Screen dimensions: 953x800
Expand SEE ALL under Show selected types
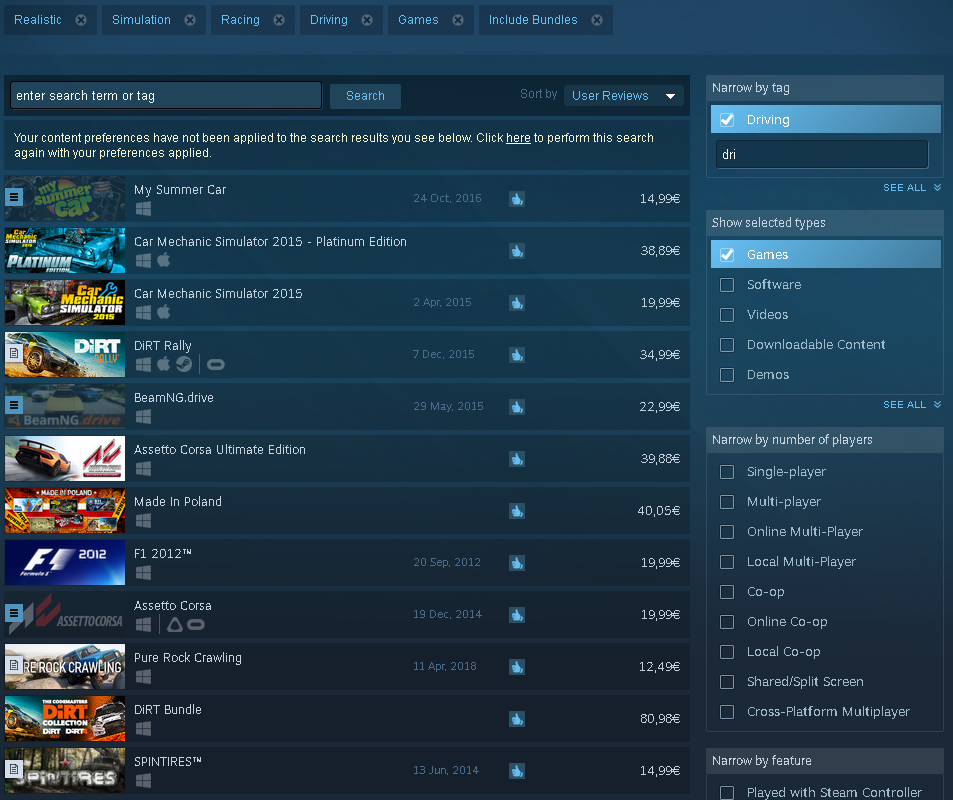click(912, 405)
